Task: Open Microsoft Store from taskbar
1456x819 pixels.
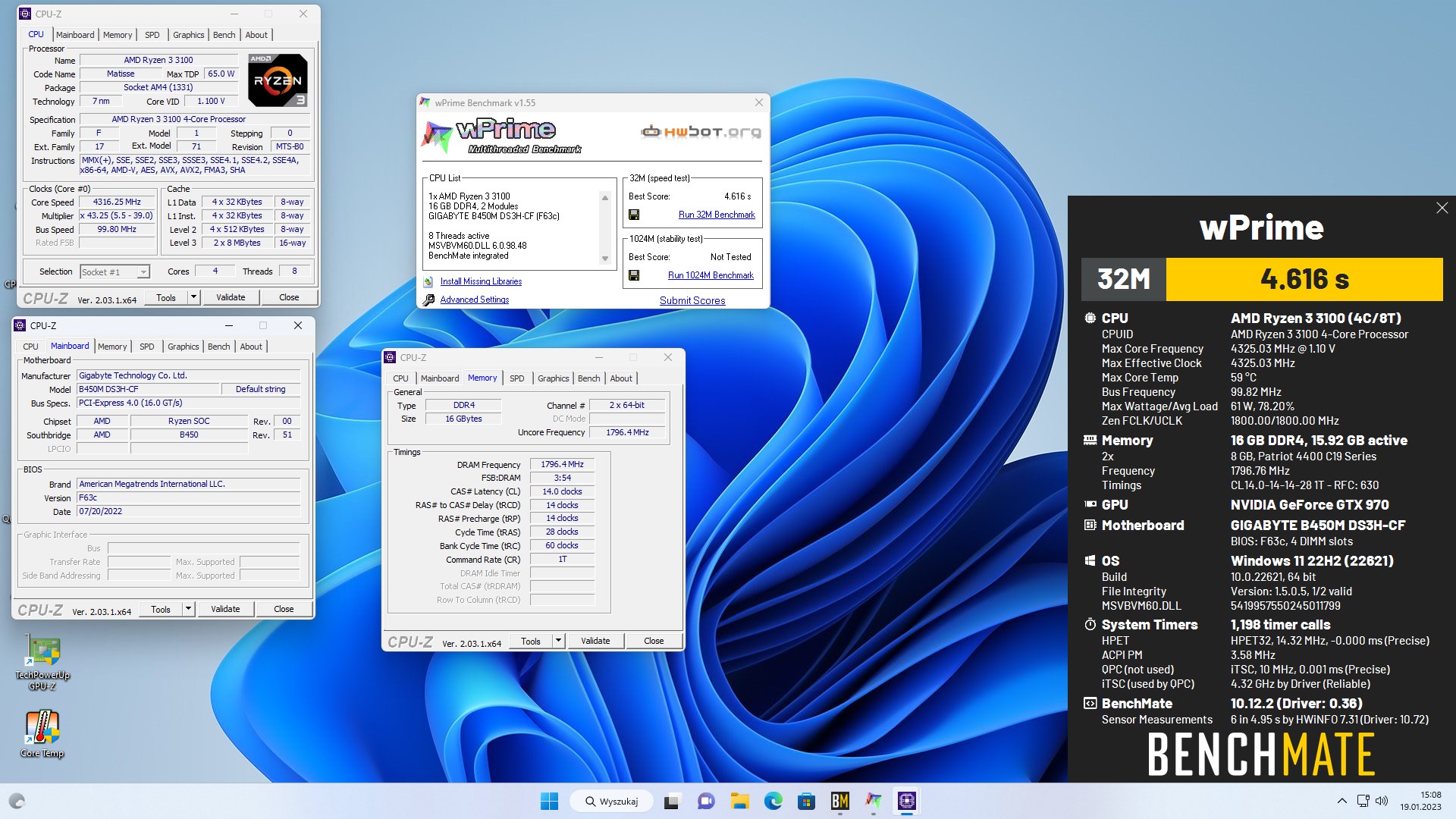Action: coord(806,801)
